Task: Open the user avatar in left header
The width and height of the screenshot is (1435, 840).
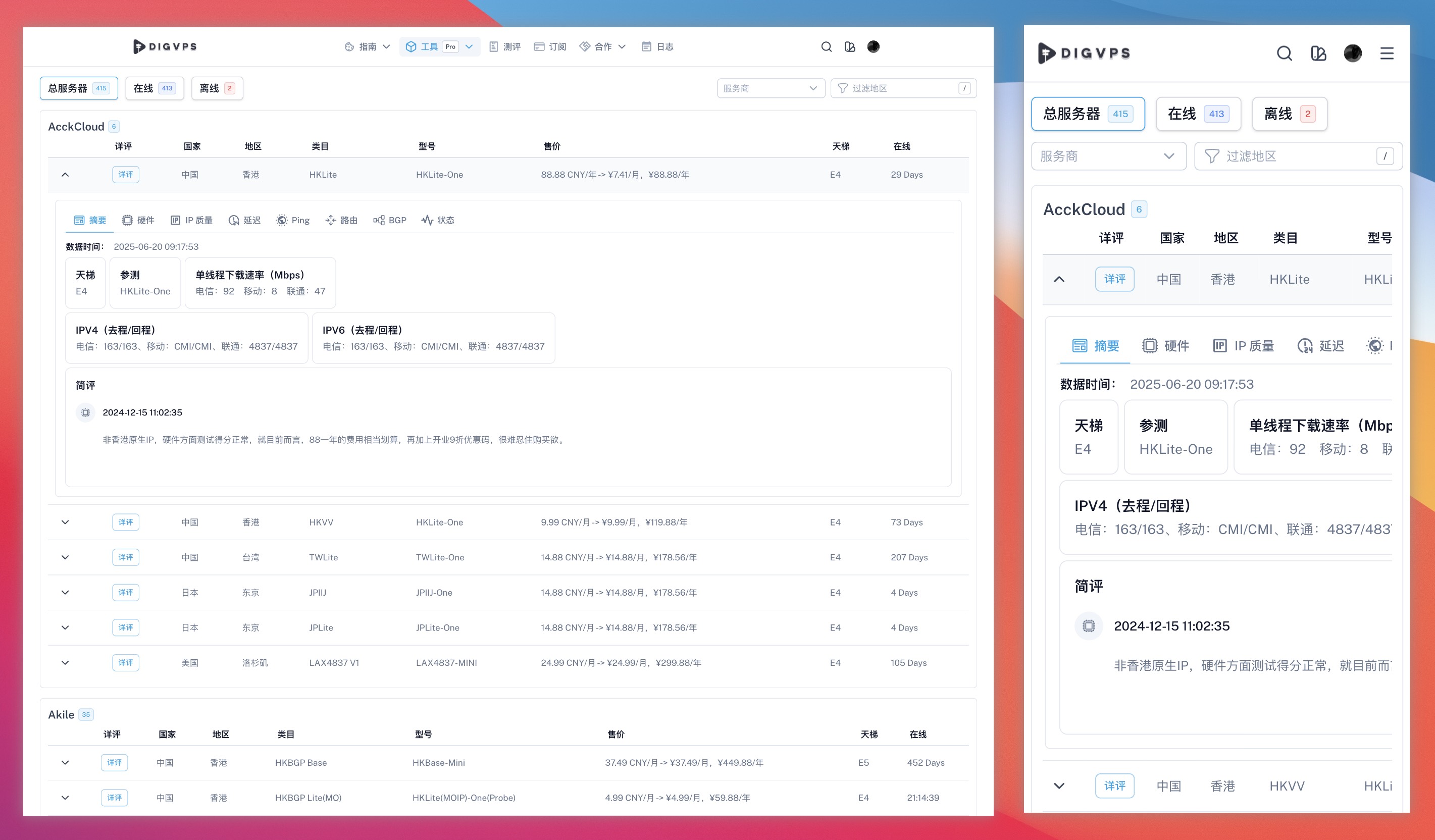Action: point(873,47)
